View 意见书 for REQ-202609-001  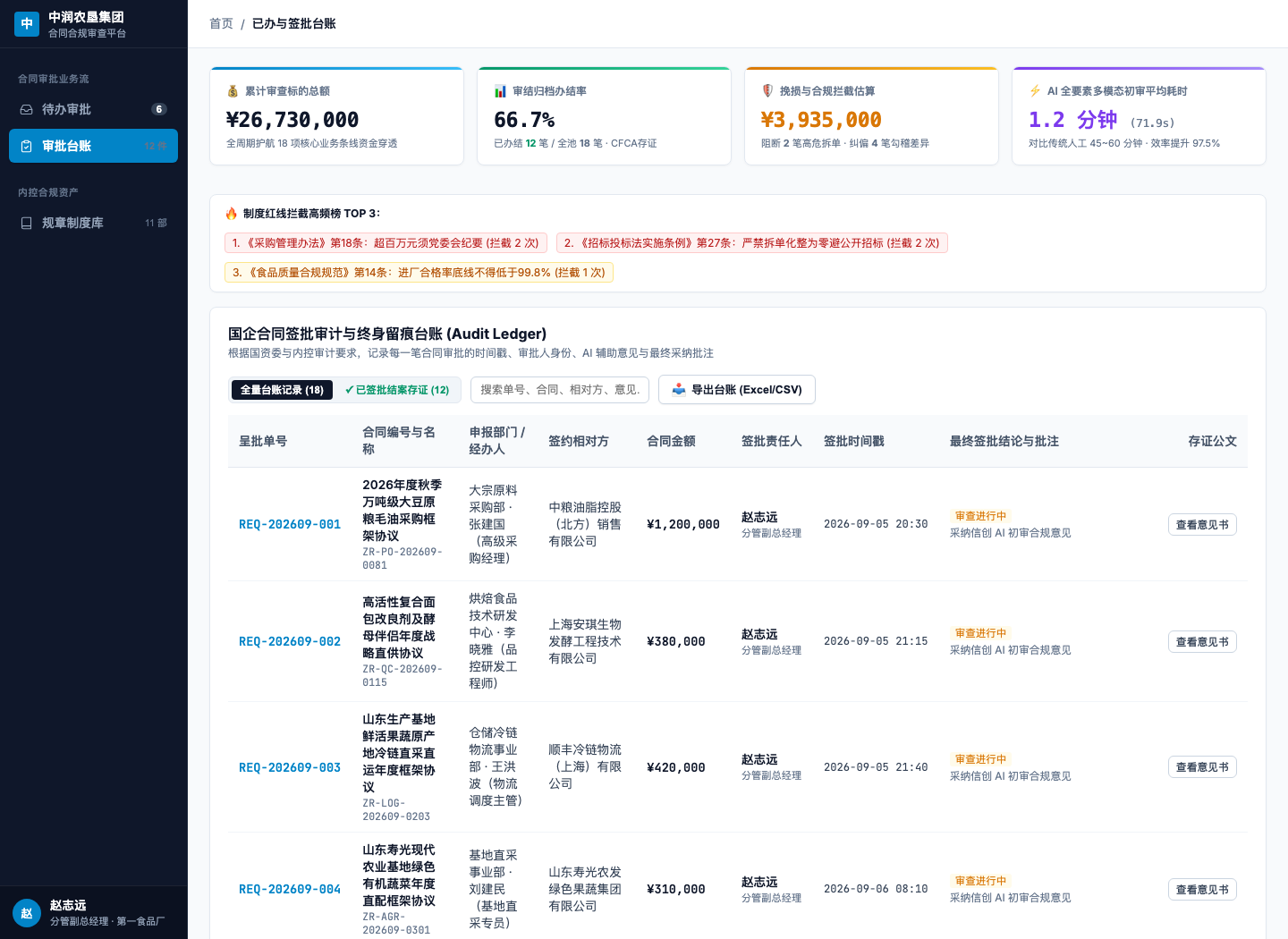1202,525
